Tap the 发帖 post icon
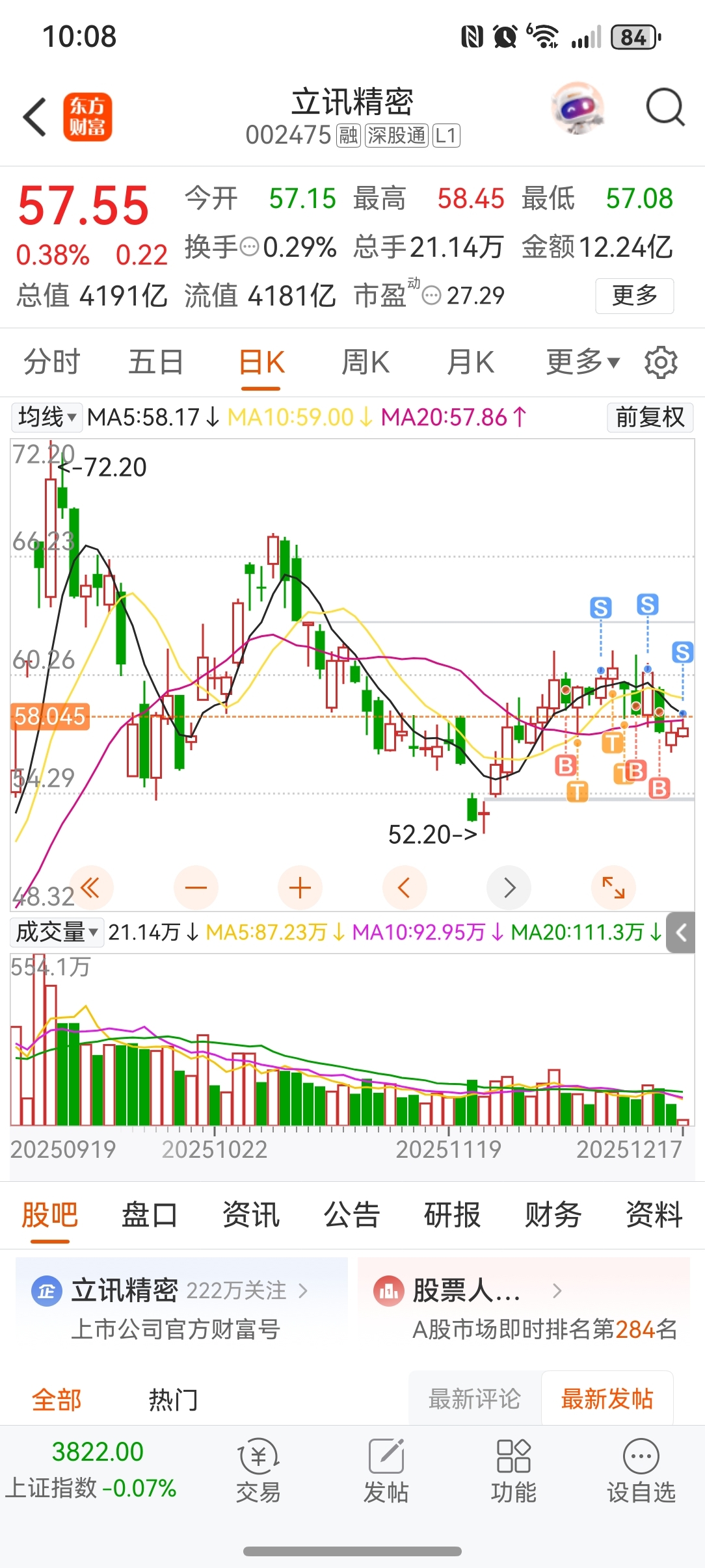This screenshot has width=705, height=1568. tap(386, 1472)
